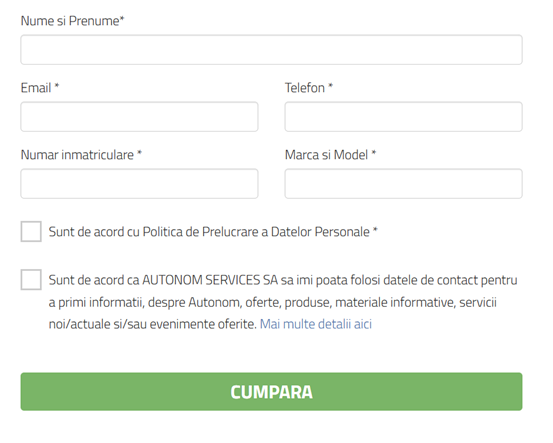Click the required asterisk beside Email
The width and height of the screenshot is (553, 443).
pos(56,86)
